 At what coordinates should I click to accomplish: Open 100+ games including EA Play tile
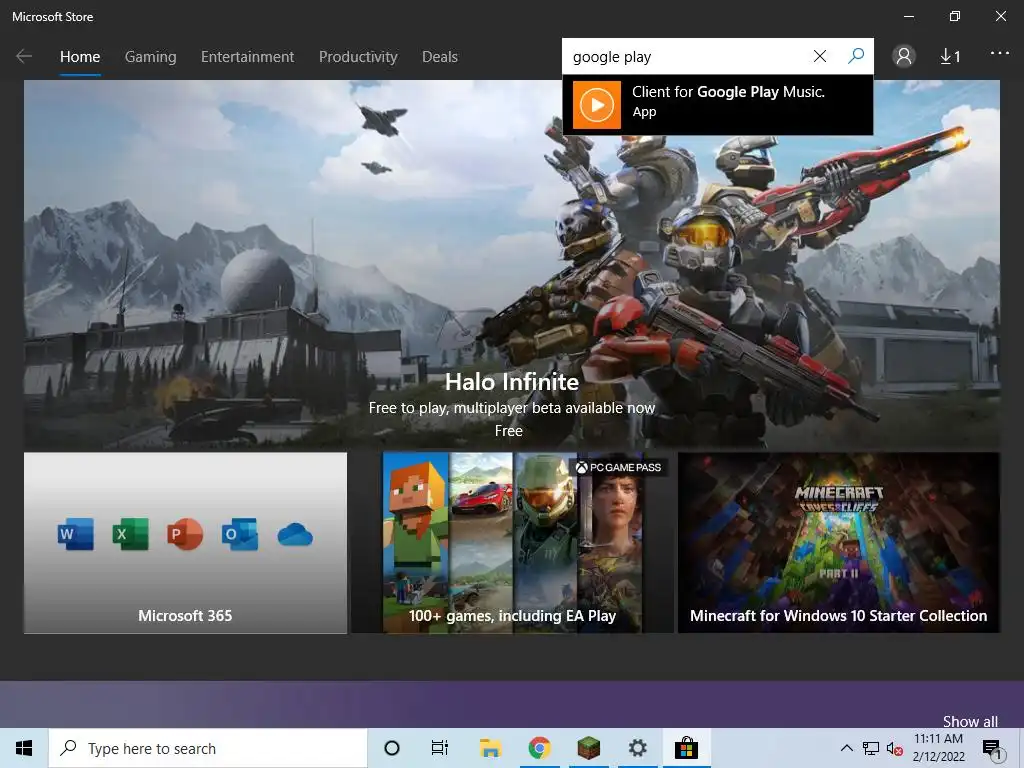coord(512,543)
